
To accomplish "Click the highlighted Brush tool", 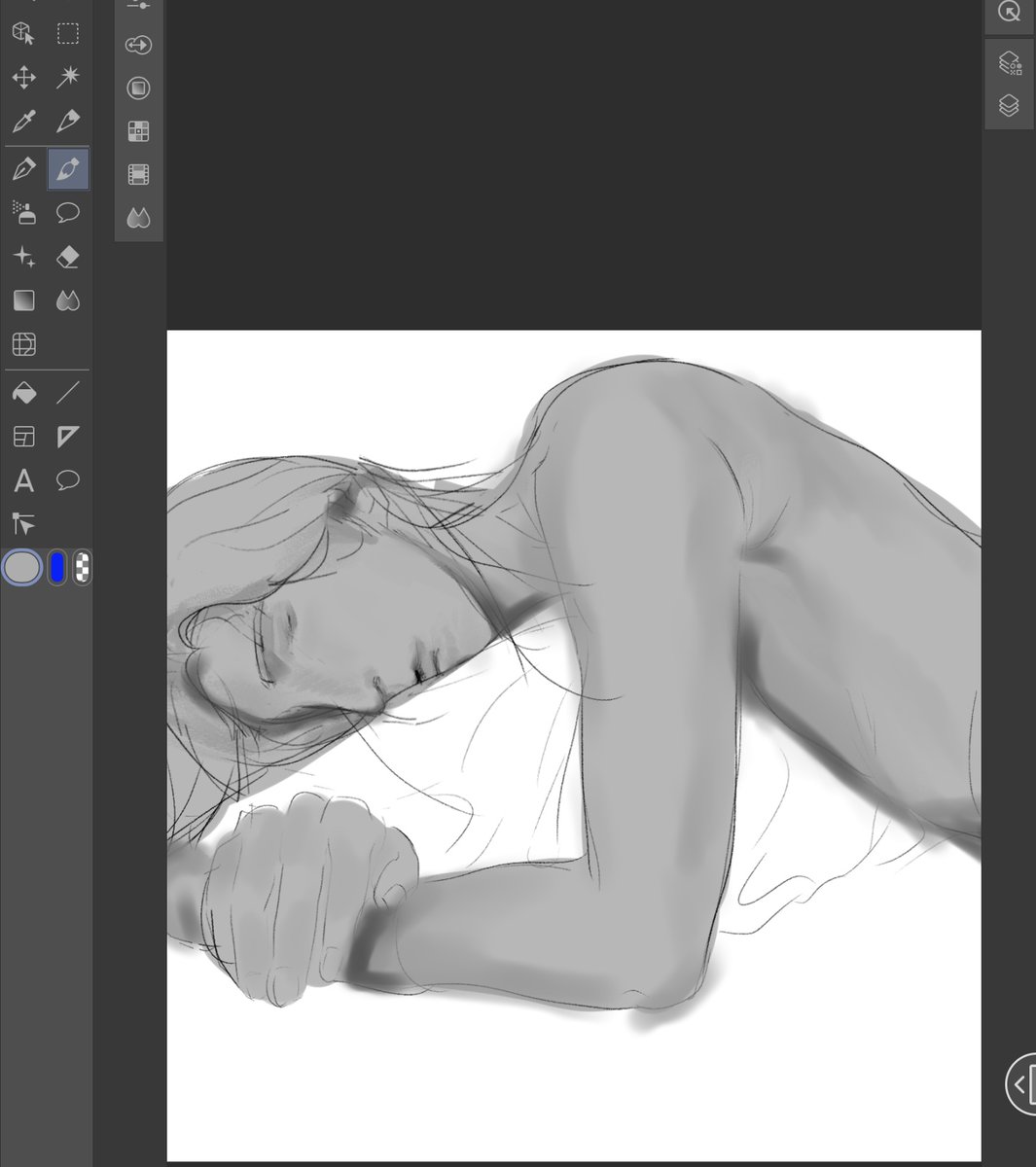I will 68,169.
